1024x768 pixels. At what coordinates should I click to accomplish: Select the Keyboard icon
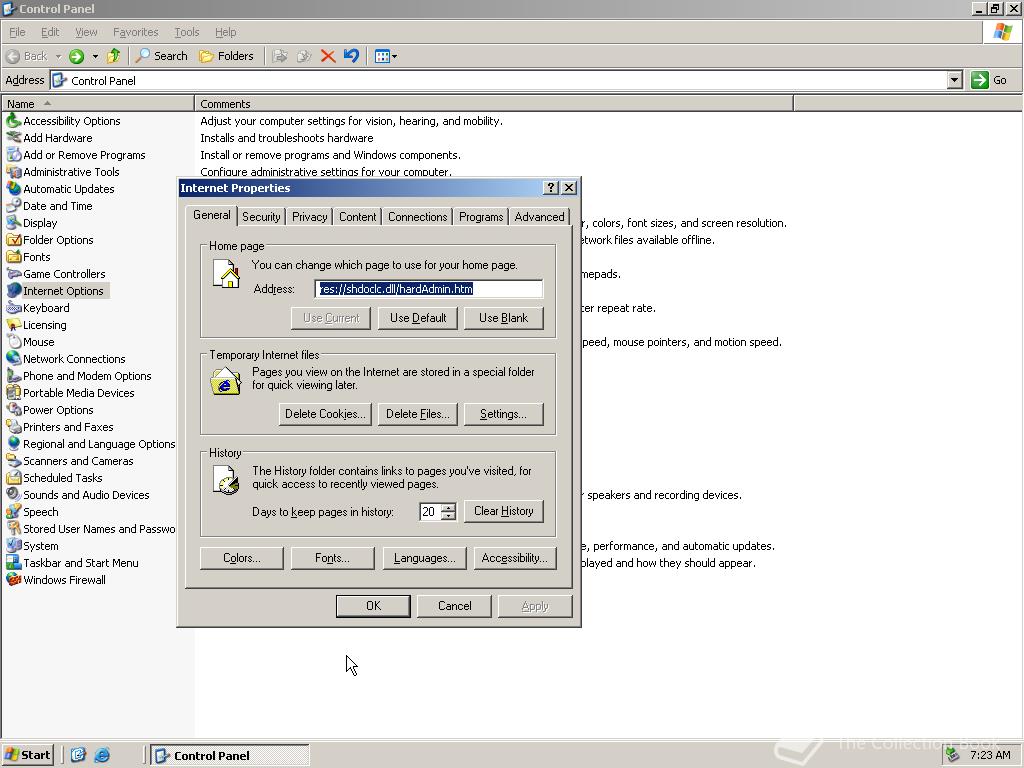13,308
